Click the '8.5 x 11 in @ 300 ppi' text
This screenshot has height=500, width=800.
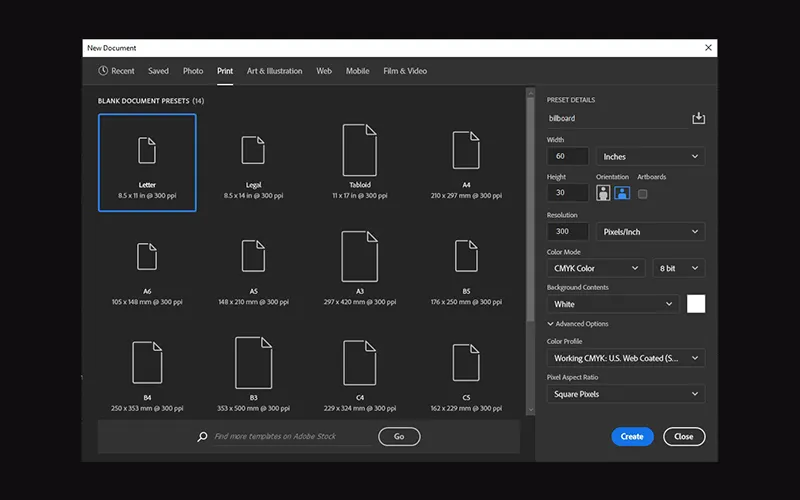[x=147, y=196]
